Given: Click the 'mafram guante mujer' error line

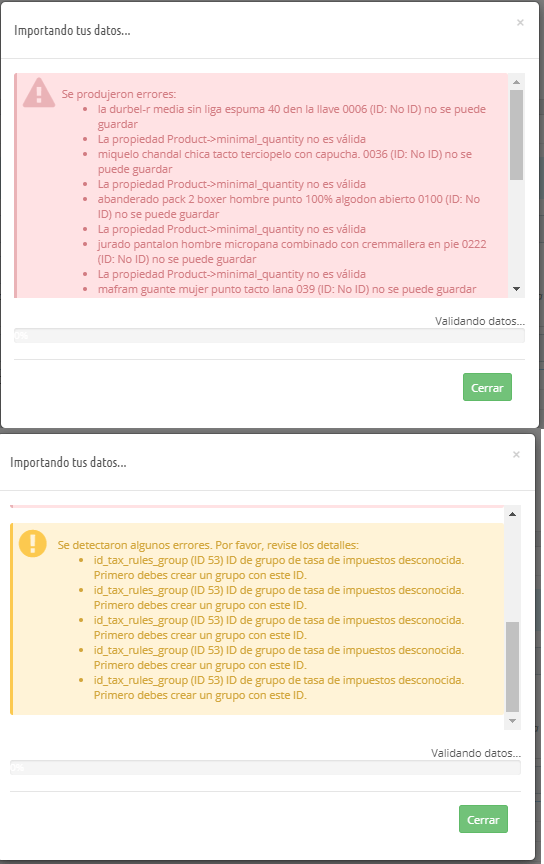Looking at the screenshot, I should click(x=287, y=289).
